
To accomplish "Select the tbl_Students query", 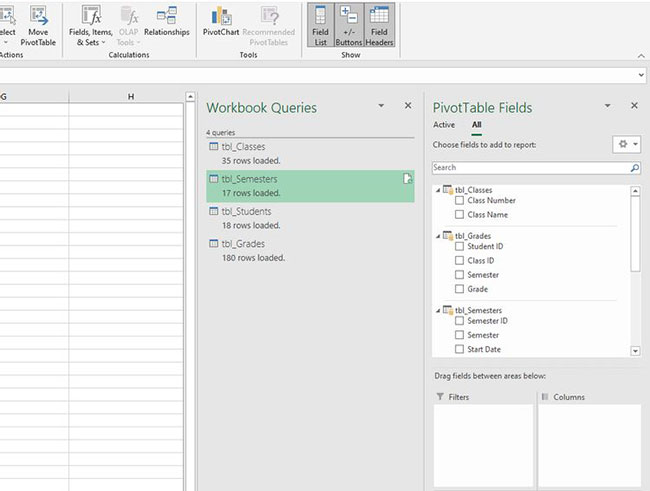I will [x=310, y=218].
